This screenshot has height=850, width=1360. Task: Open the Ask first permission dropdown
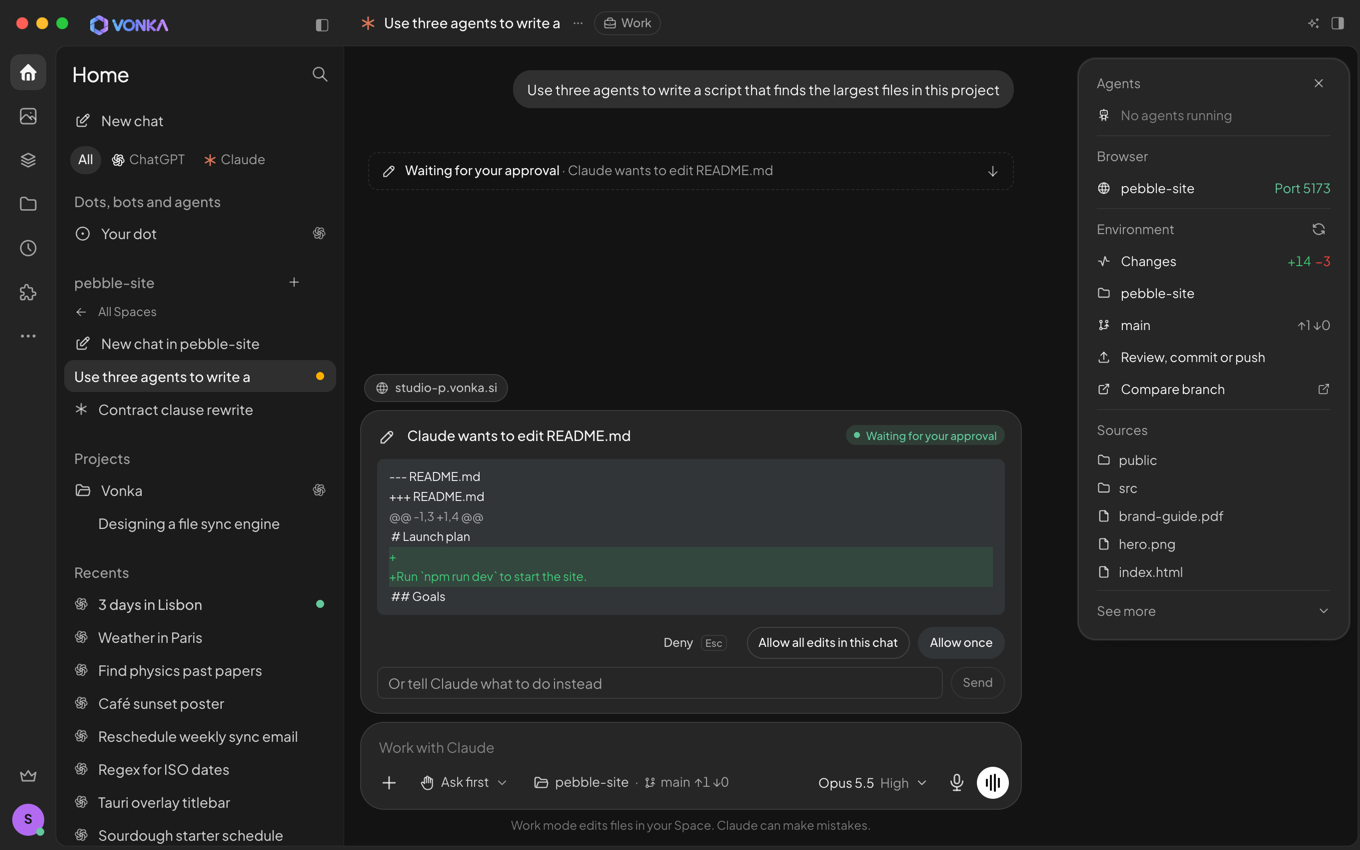pos(464,783)
